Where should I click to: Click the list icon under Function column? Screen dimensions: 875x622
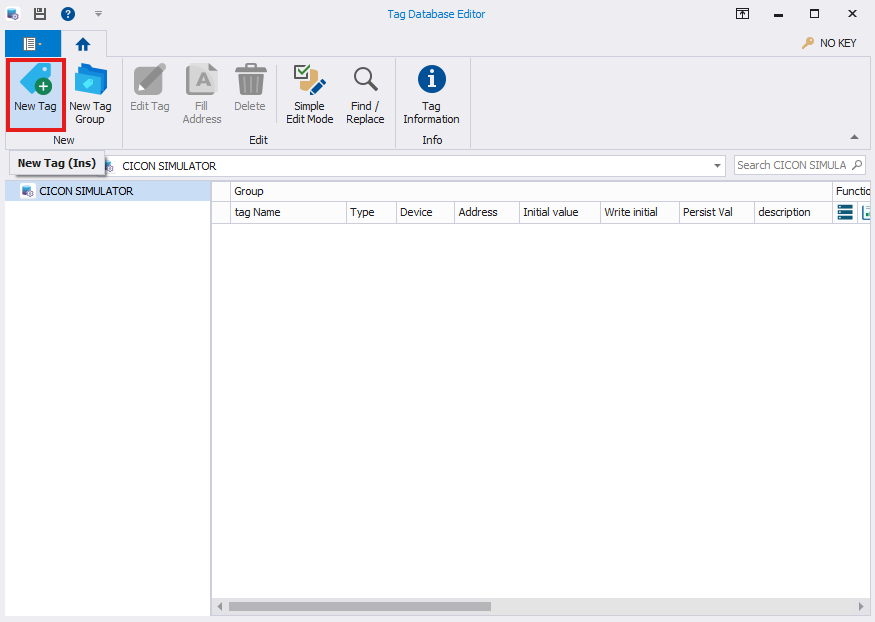click(845, 212)
